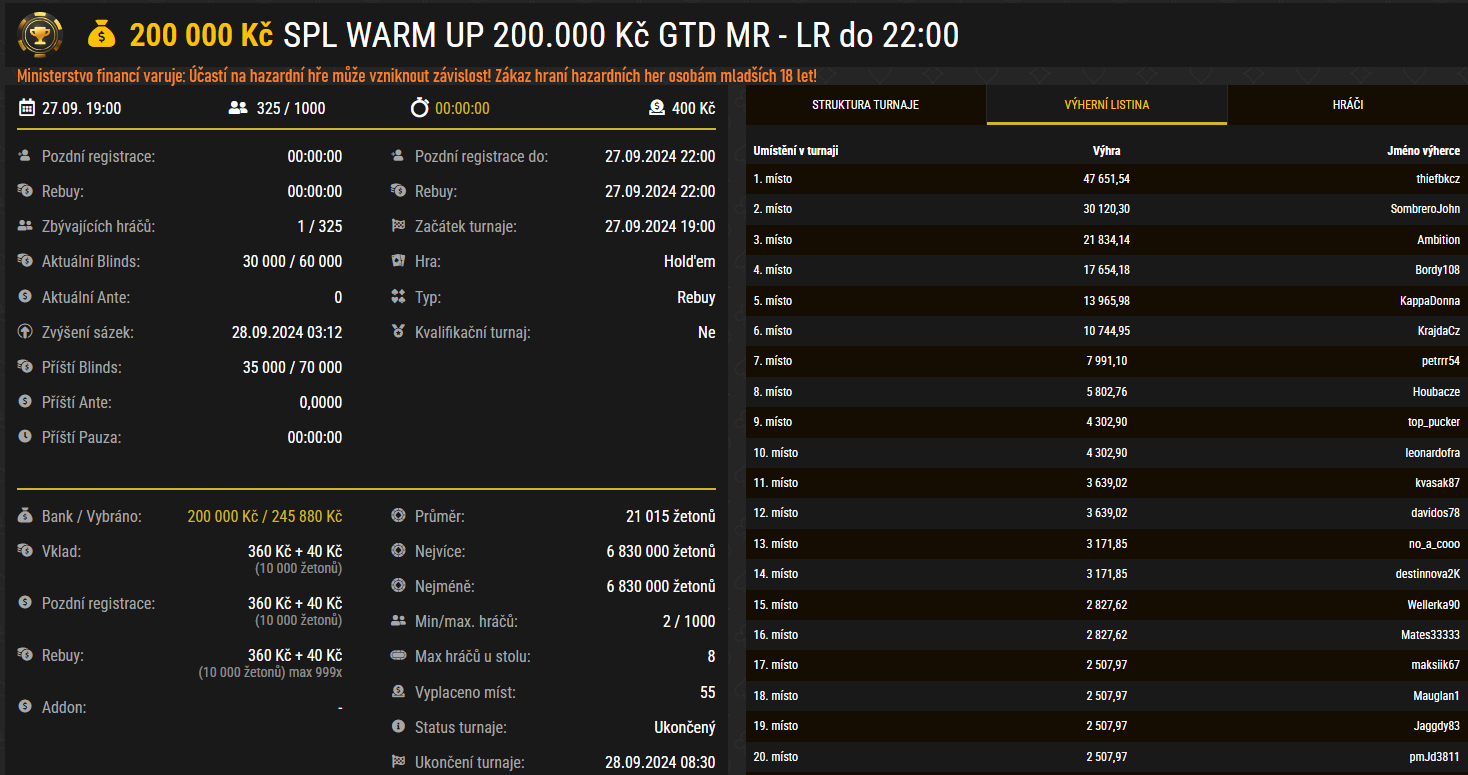Image resolution: width=1468 pixels, height=775 pixels.
Task: Click the '200 000 Kč / 245 880 Kč' bank value
Action: pyautogui.click(x=265, y=517)
